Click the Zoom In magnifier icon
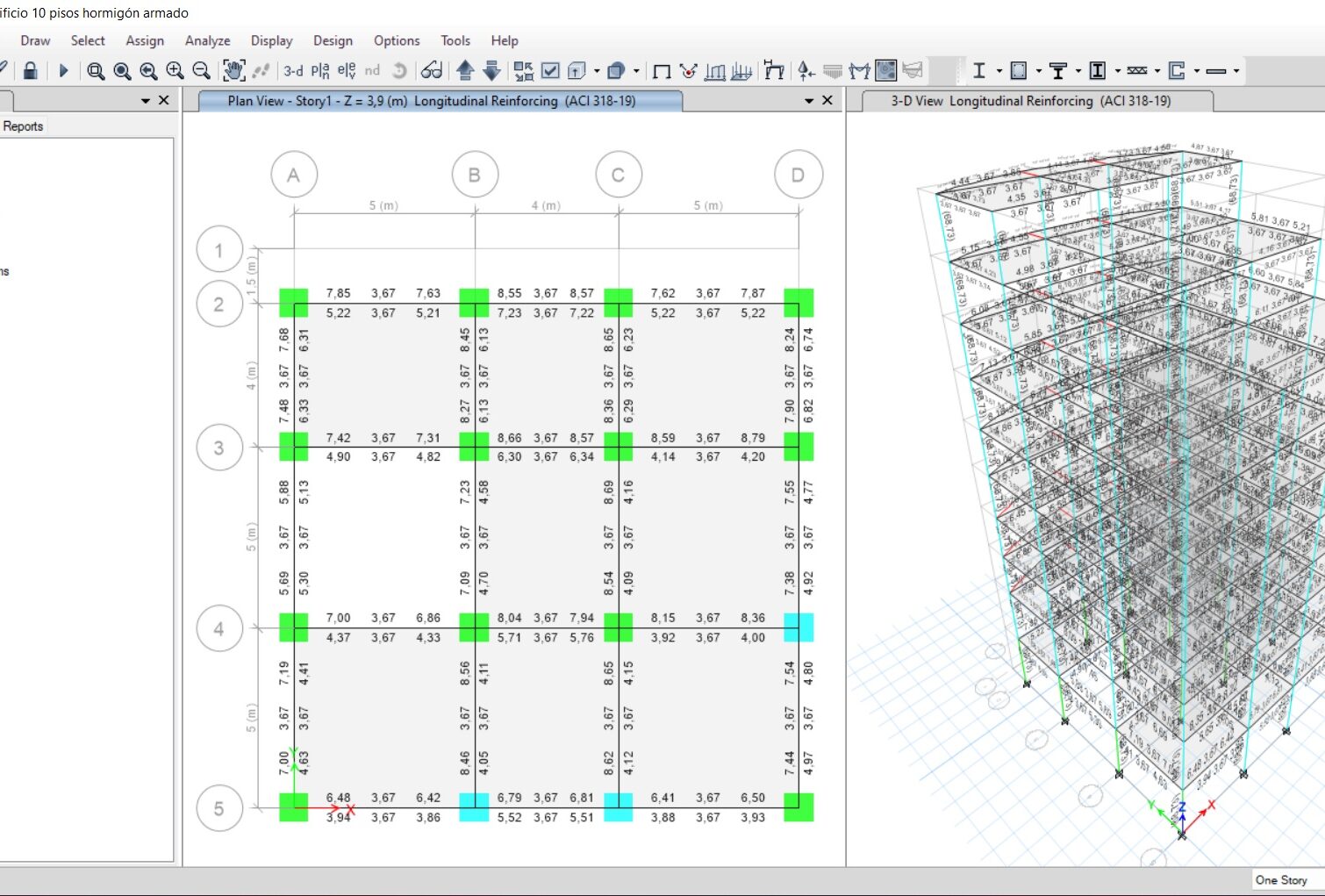This screenshot has height=896, width=1325. pos(175,71)
